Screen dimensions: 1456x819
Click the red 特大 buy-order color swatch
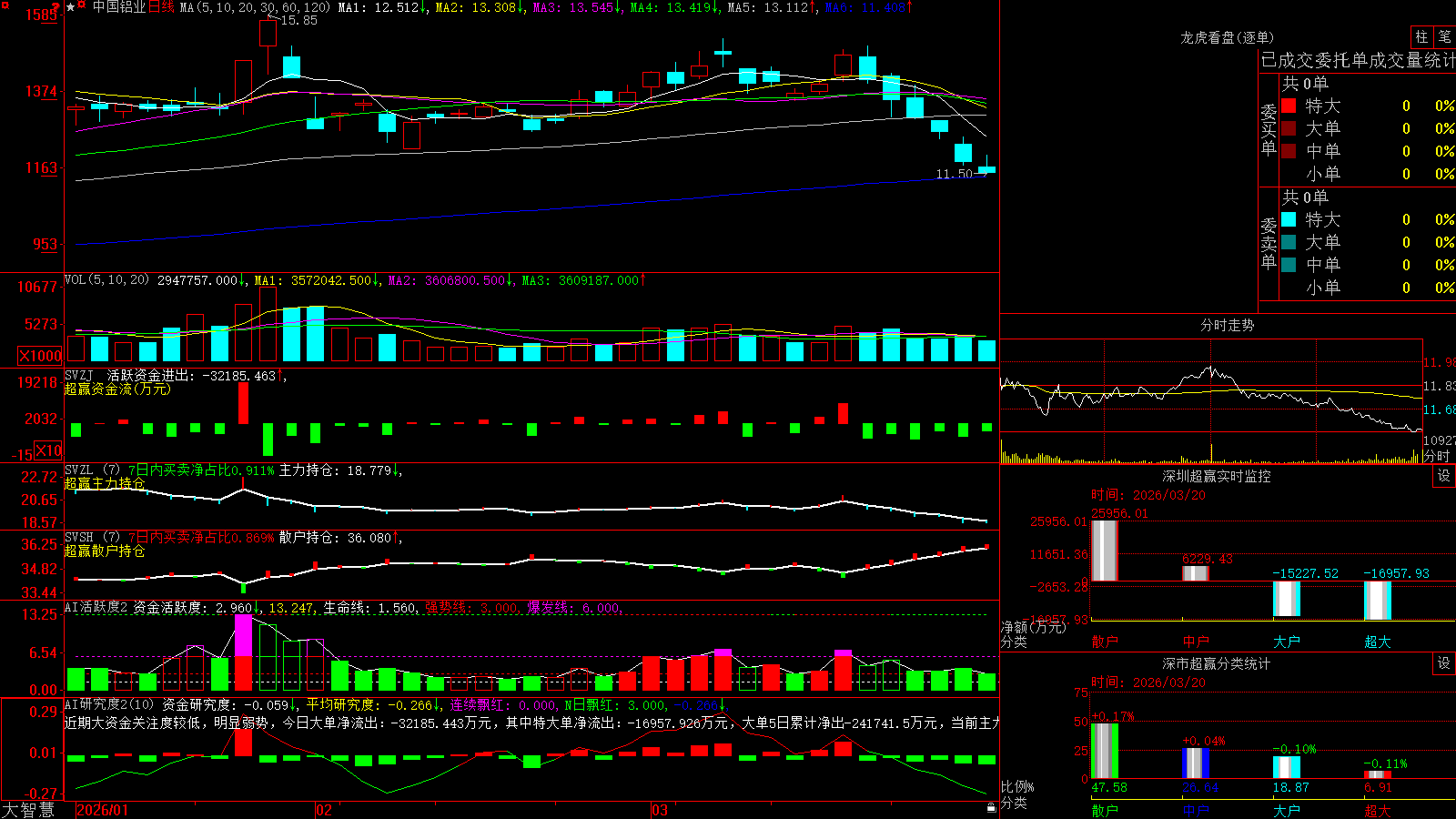coord(1289,106)
